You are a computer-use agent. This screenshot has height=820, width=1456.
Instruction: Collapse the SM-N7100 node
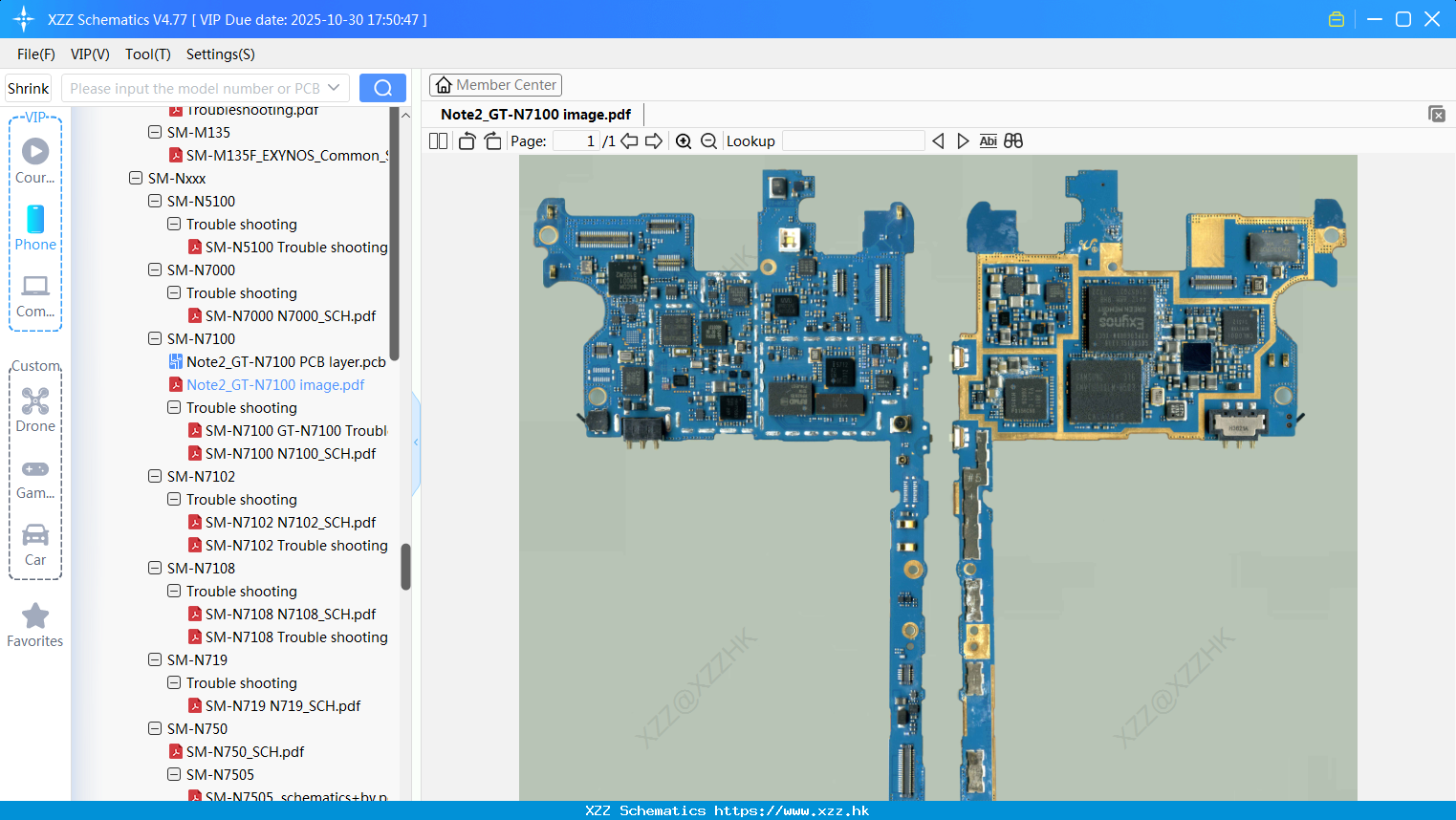[155, 339]
